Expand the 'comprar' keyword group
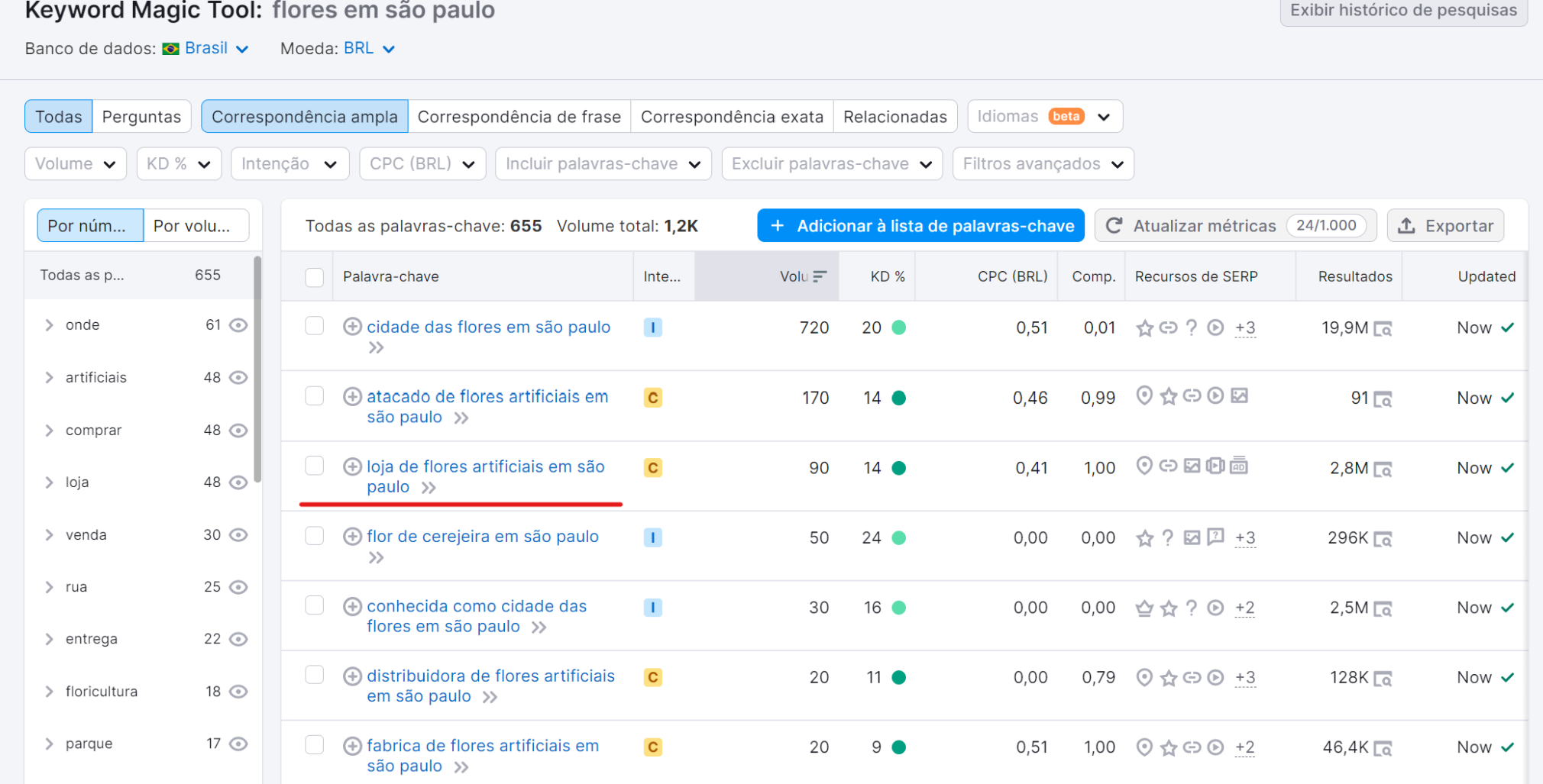The width and height of the screenshot is (1543, 784). [49, 431]
